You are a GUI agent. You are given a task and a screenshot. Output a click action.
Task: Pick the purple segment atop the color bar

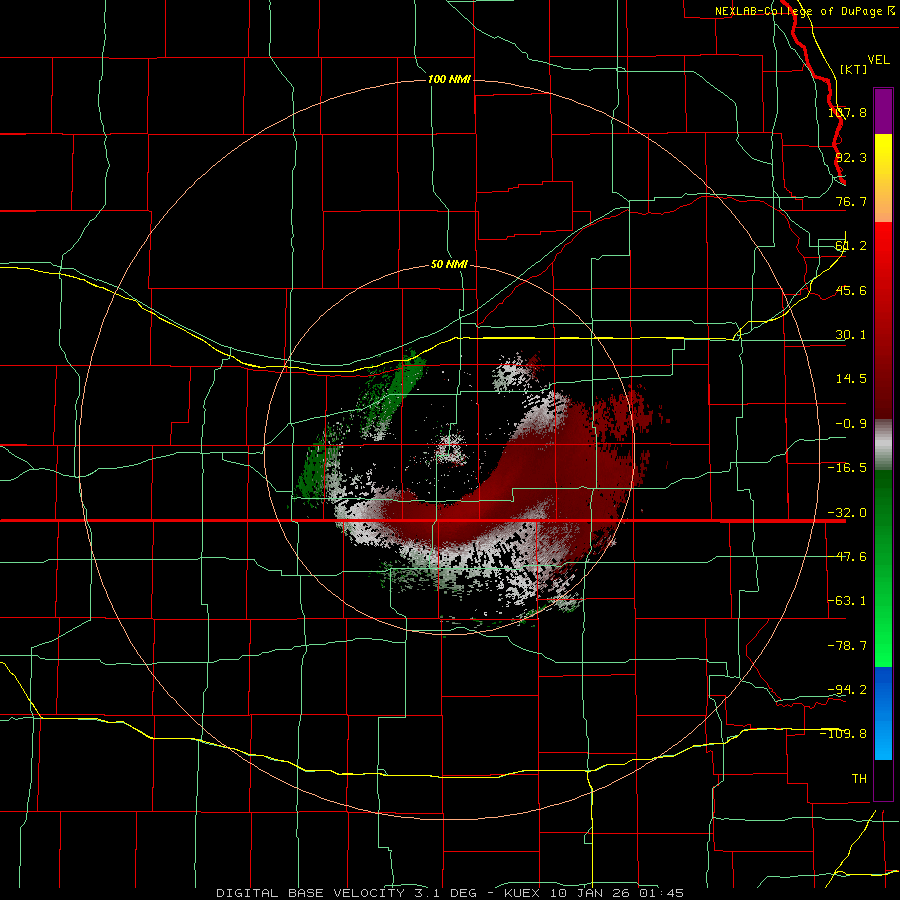click(x=883, y=111)
